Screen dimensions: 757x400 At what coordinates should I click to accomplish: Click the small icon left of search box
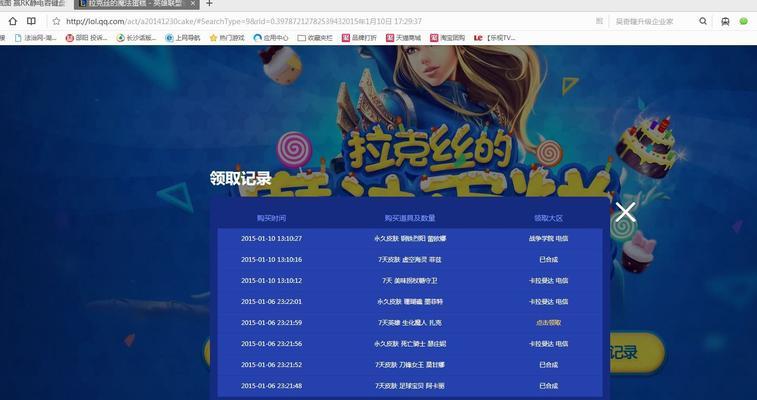(599, 21)
